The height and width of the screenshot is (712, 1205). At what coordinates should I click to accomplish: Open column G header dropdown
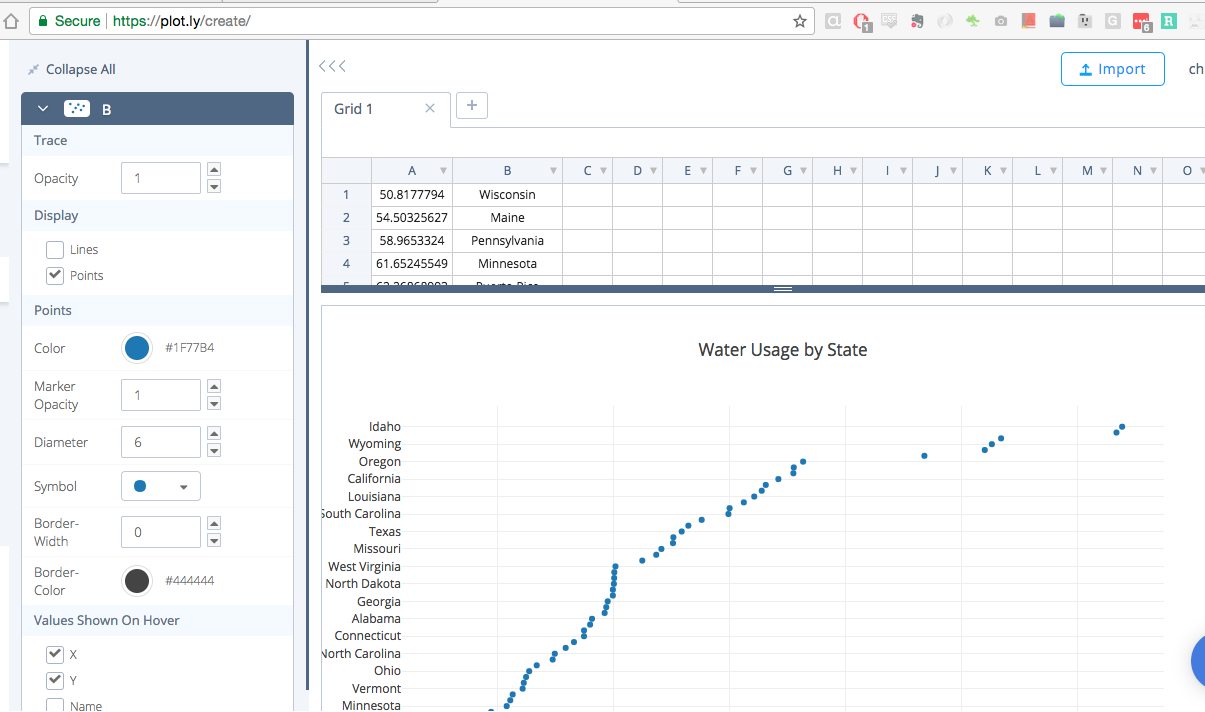pyautogui.click(x=803, y=171)
